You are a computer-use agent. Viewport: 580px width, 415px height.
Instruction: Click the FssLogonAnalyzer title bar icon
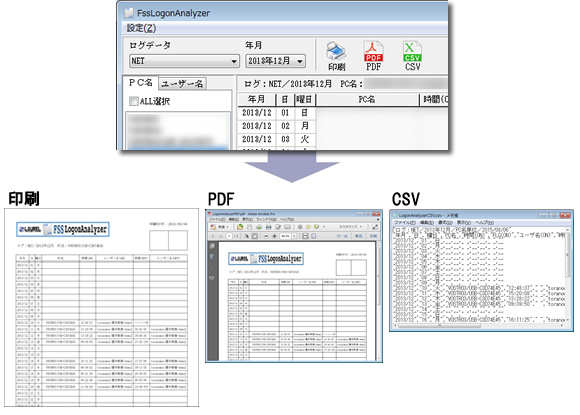point(129,13)
